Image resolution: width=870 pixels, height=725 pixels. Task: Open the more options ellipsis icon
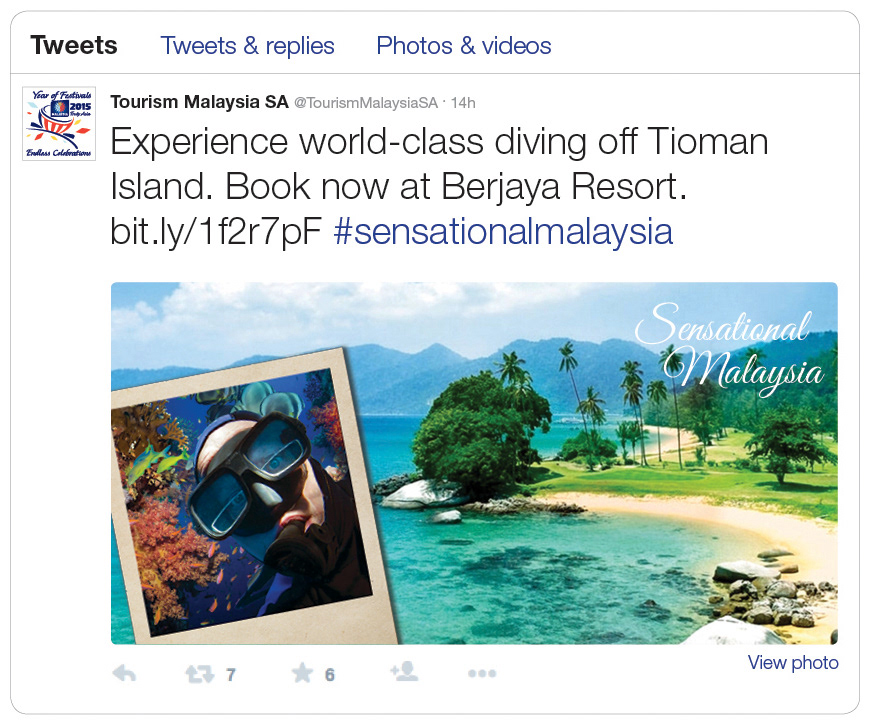(482, 673)
